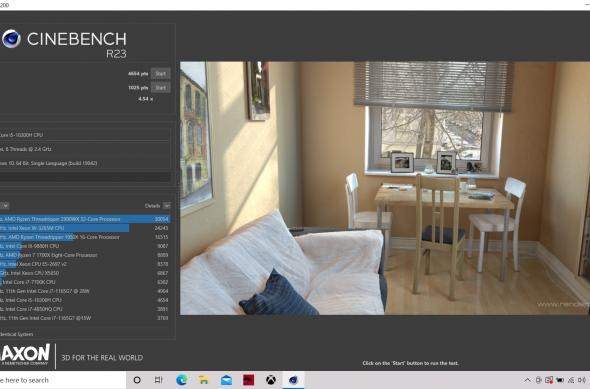
Task: Open Task View on the taskbar
Action: [158, 380]
